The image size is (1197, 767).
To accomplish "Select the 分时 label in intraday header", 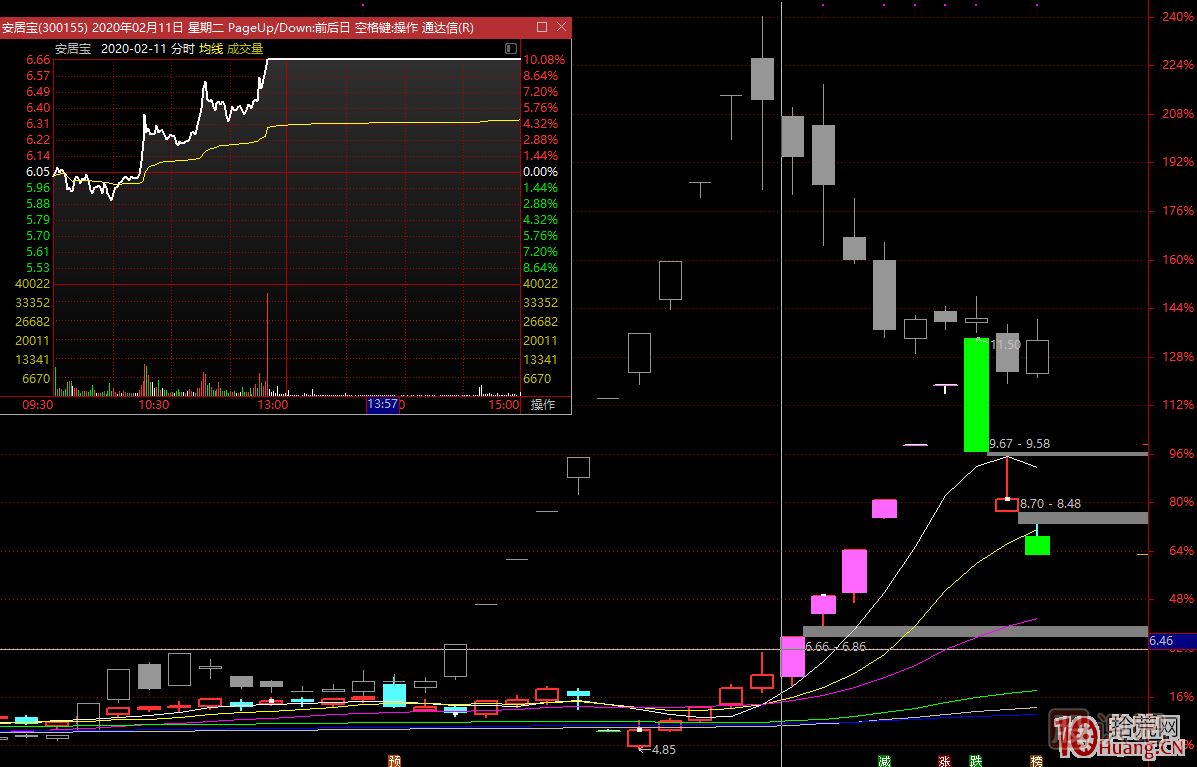I will pos(182,48).
